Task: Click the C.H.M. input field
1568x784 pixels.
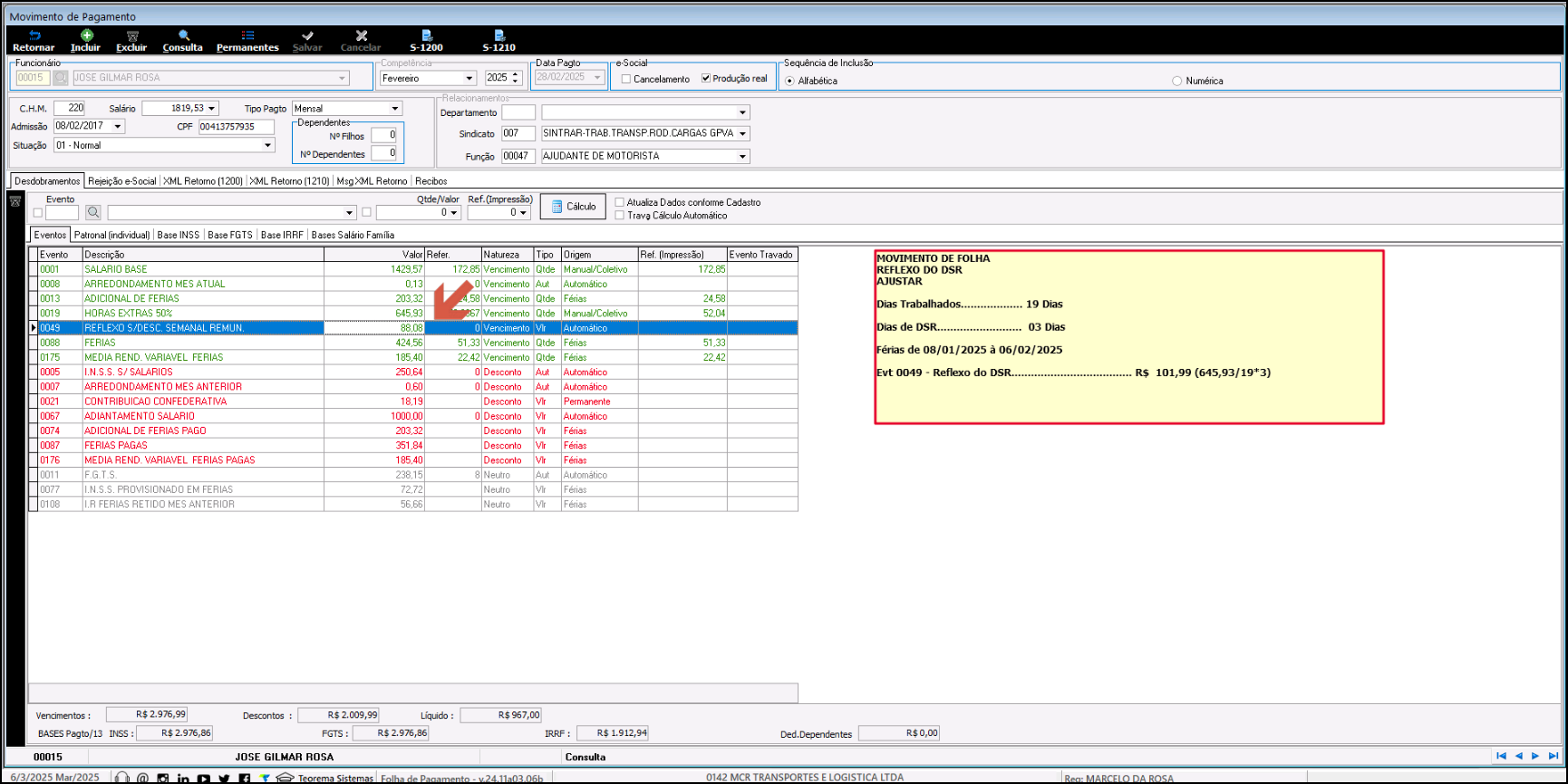Action: pyautogui.click(x=70, y=108)
